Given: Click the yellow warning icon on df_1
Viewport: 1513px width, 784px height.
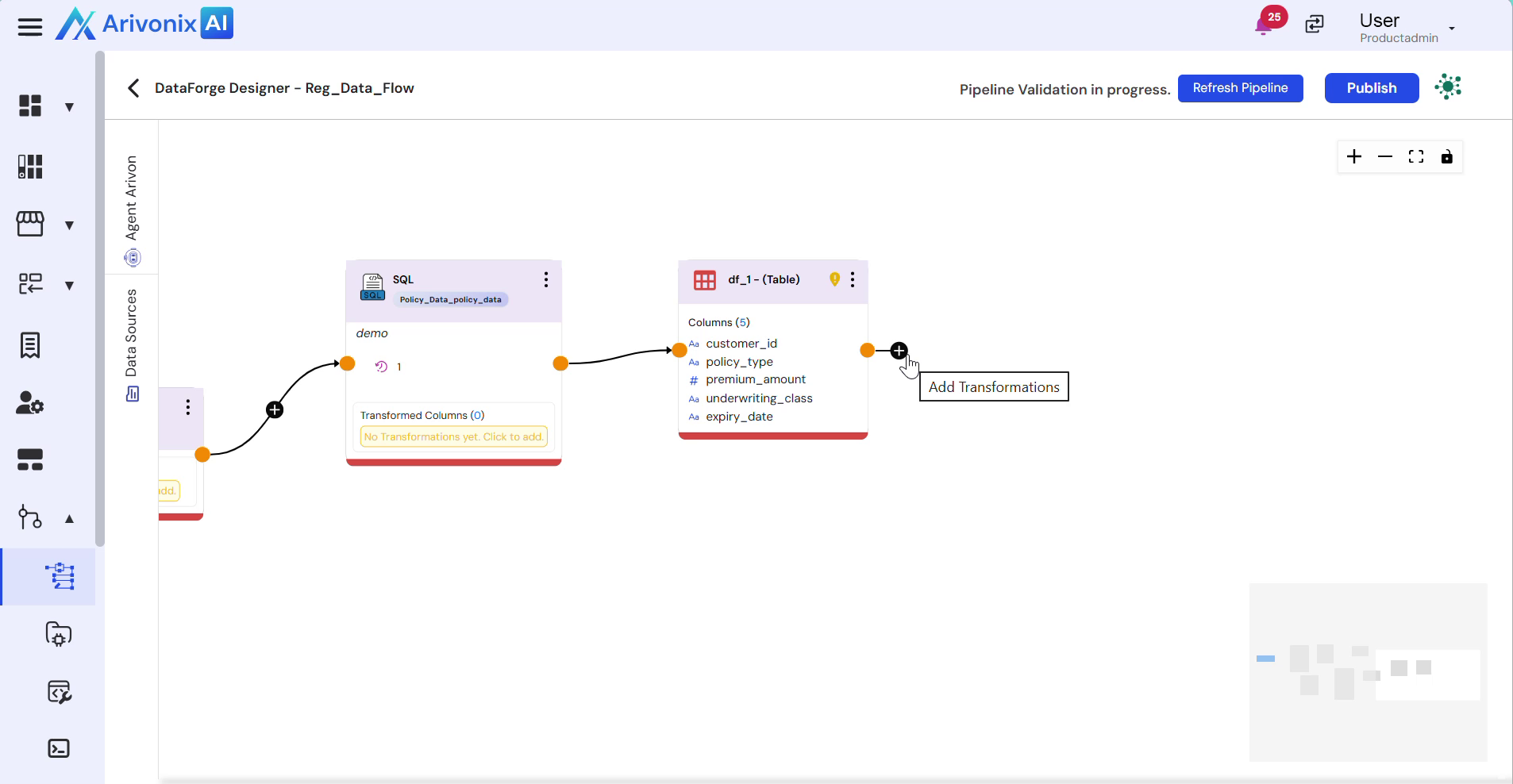Looking at the screenshot, I should click(x=834, y=279).
